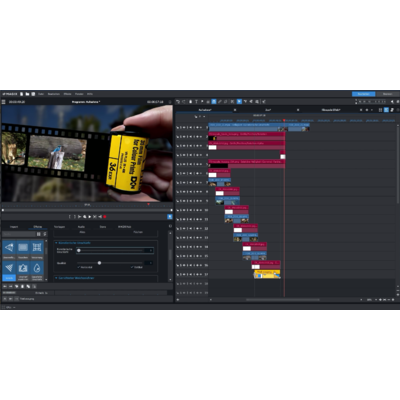
Task: Click play in the preview transport
Action: [x=90, y=217]
